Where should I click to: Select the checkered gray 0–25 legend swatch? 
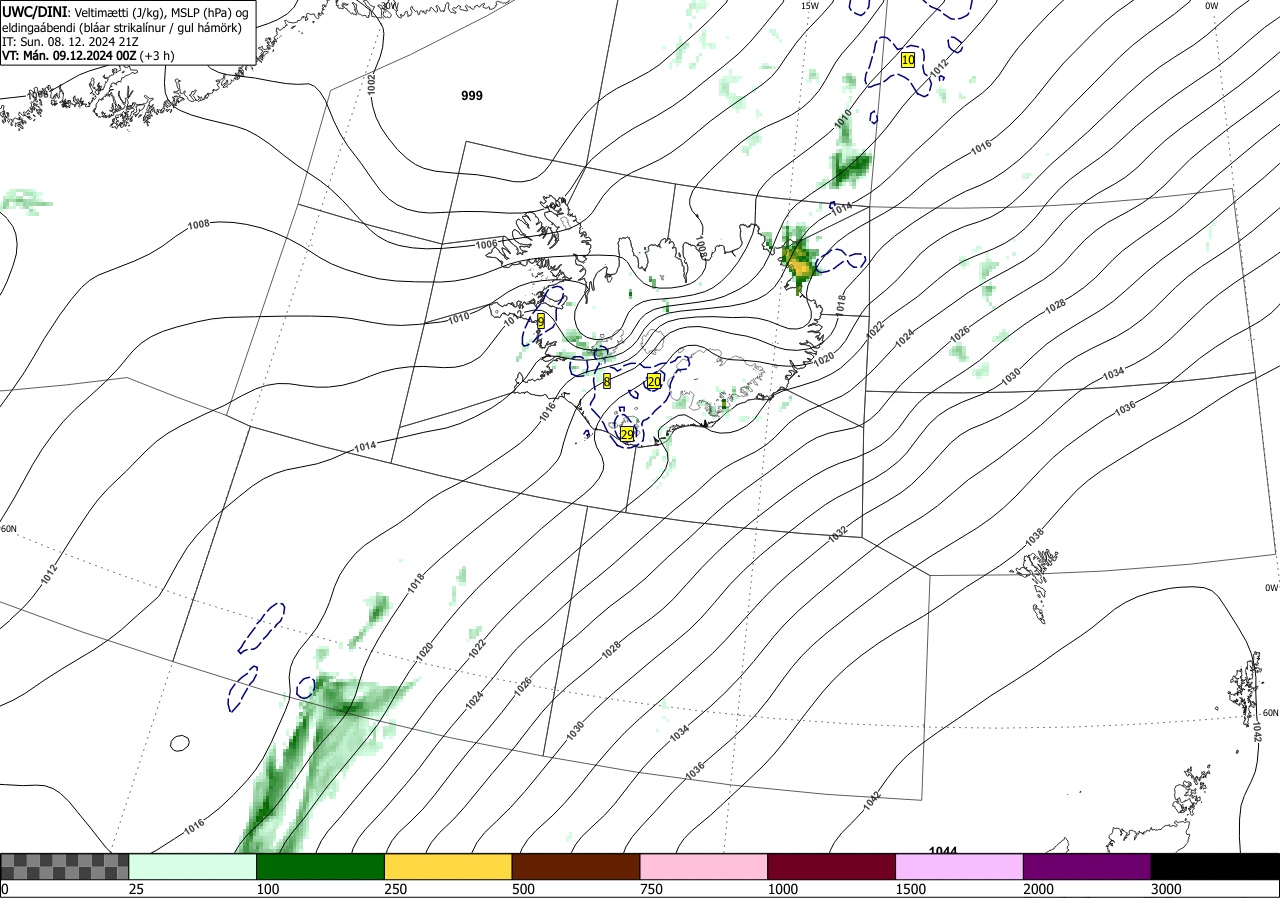click(x=64, y=866)
